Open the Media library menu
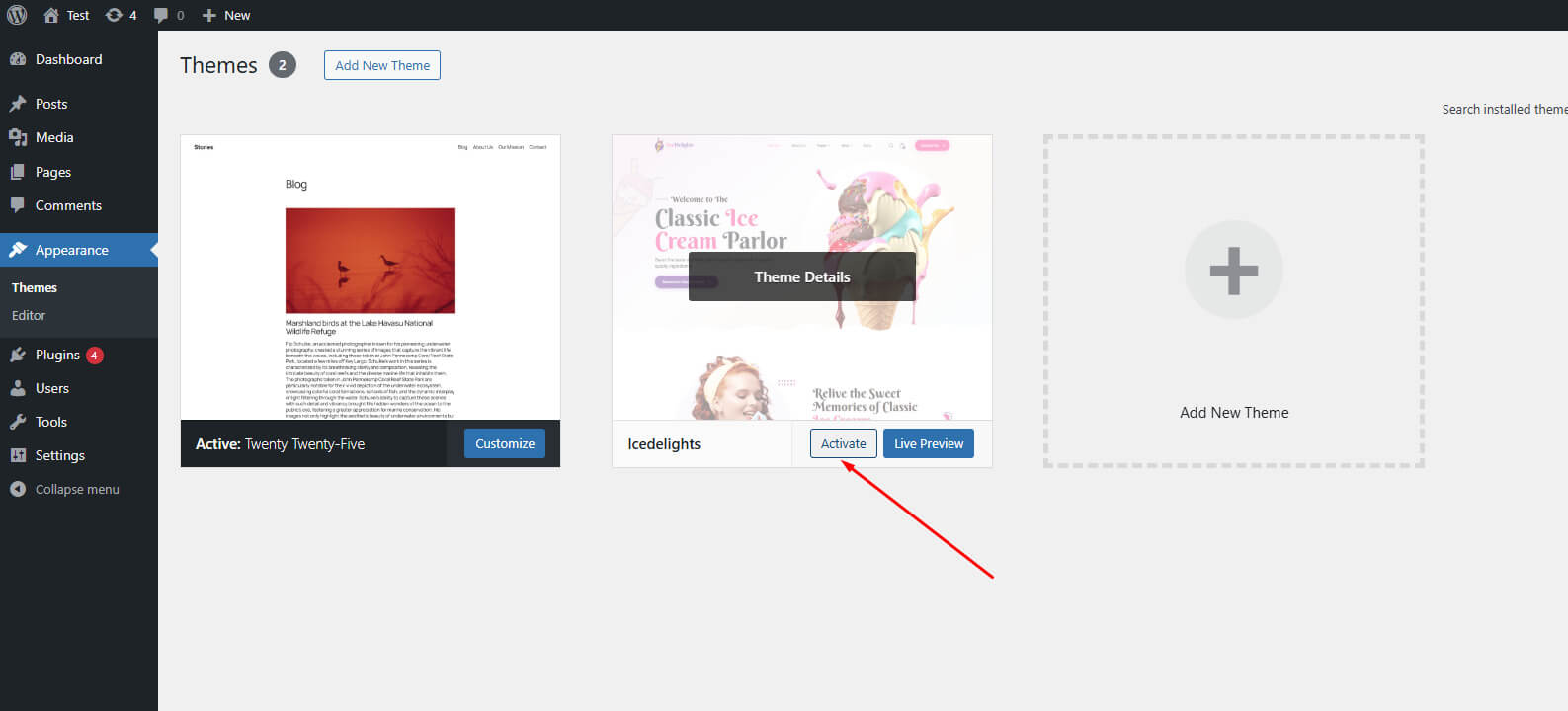This screenshot has height=711, width=1568. click(79, 137)
